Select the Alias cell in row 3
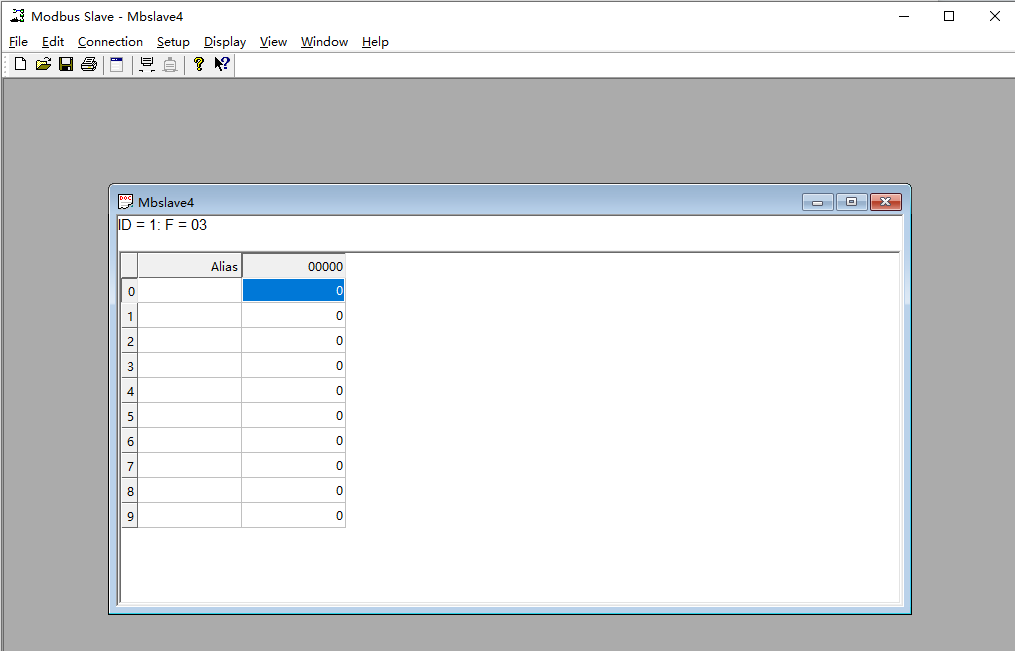 [190, 366]
